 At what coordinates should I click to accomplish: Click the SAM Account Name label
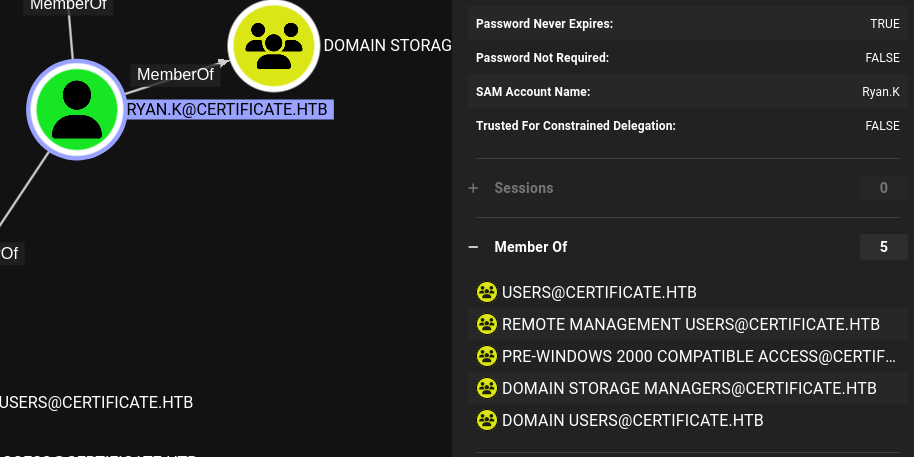point(533,92)
